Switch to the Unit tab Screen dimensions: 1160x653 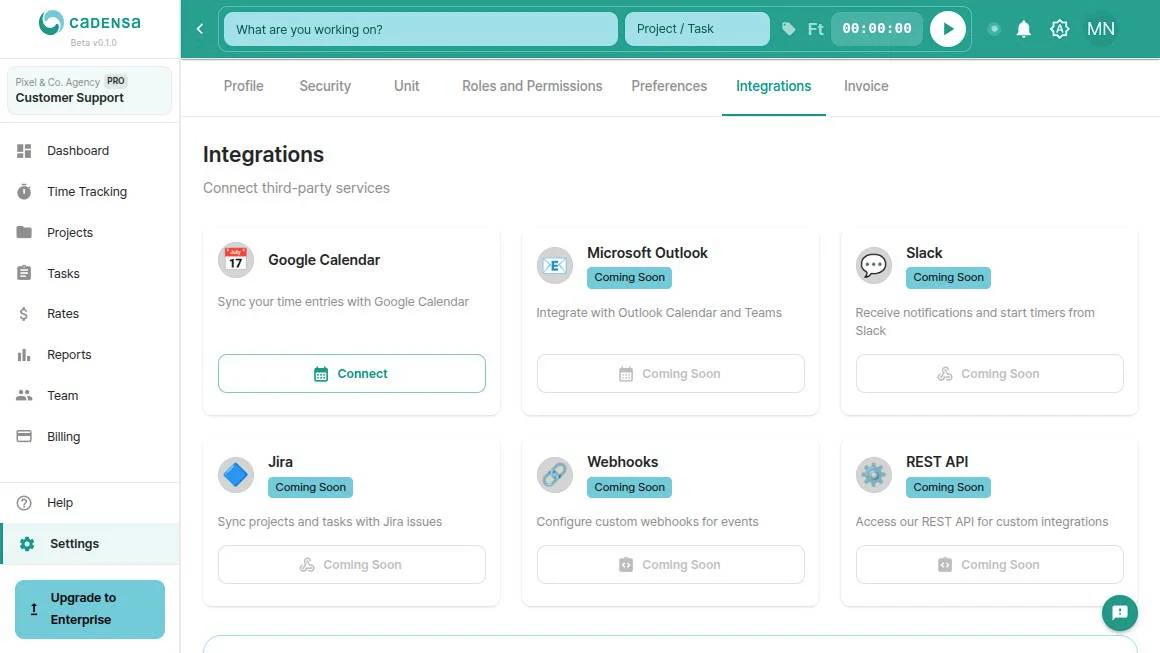406,87
